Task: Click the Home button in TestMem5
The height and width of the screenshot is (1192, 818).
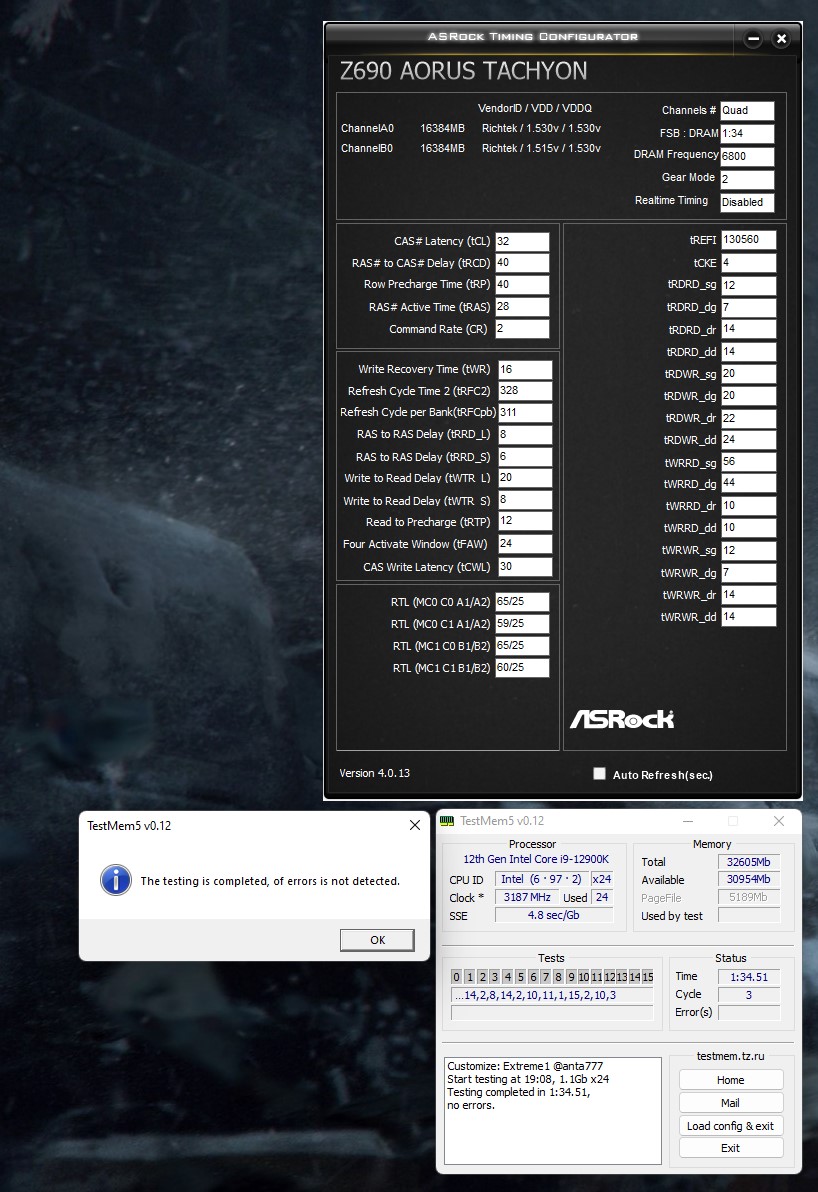Action: point(730,1080)
